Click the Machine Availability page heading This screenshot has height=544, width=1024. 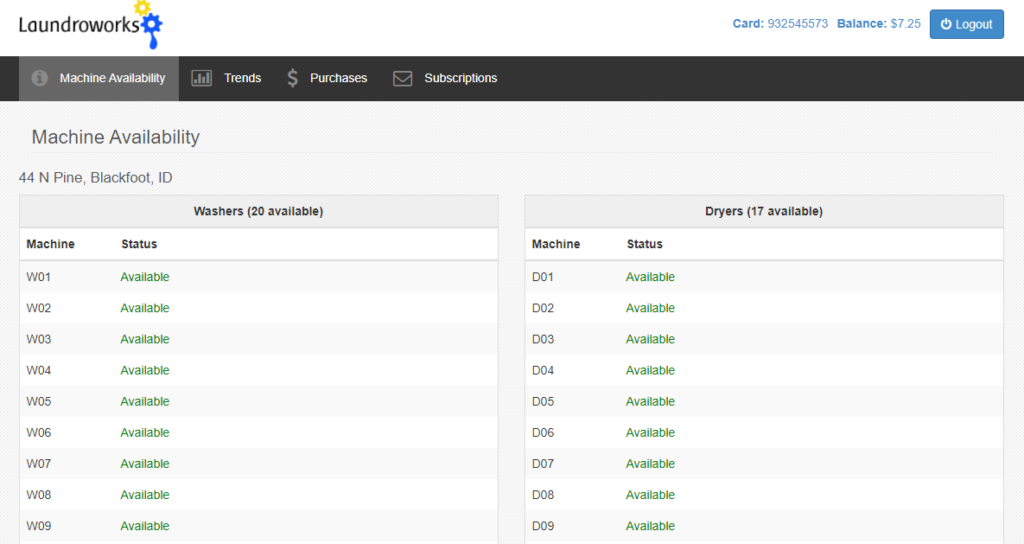pos(116,137)
